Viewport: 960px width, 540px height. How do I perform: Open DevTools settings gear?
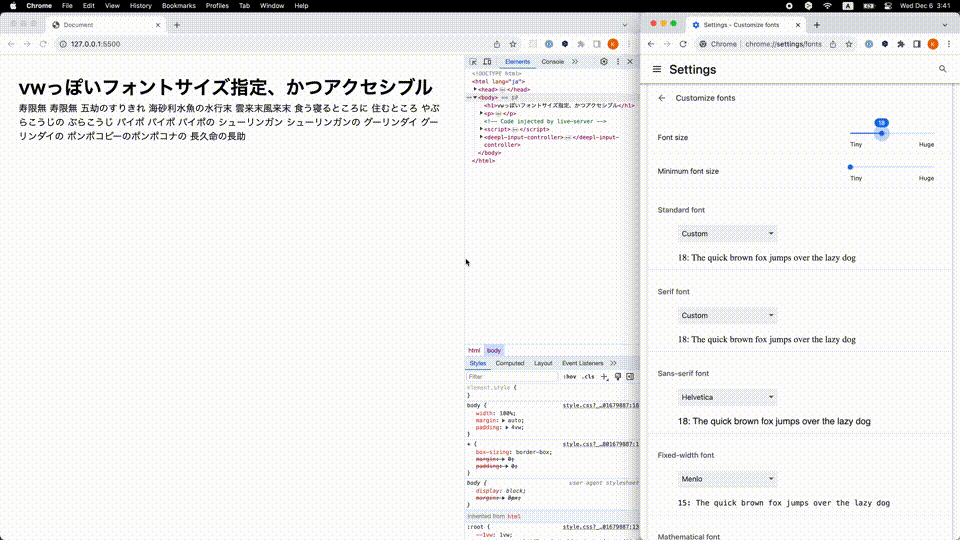pyautogui.click(x=604, y=62)
